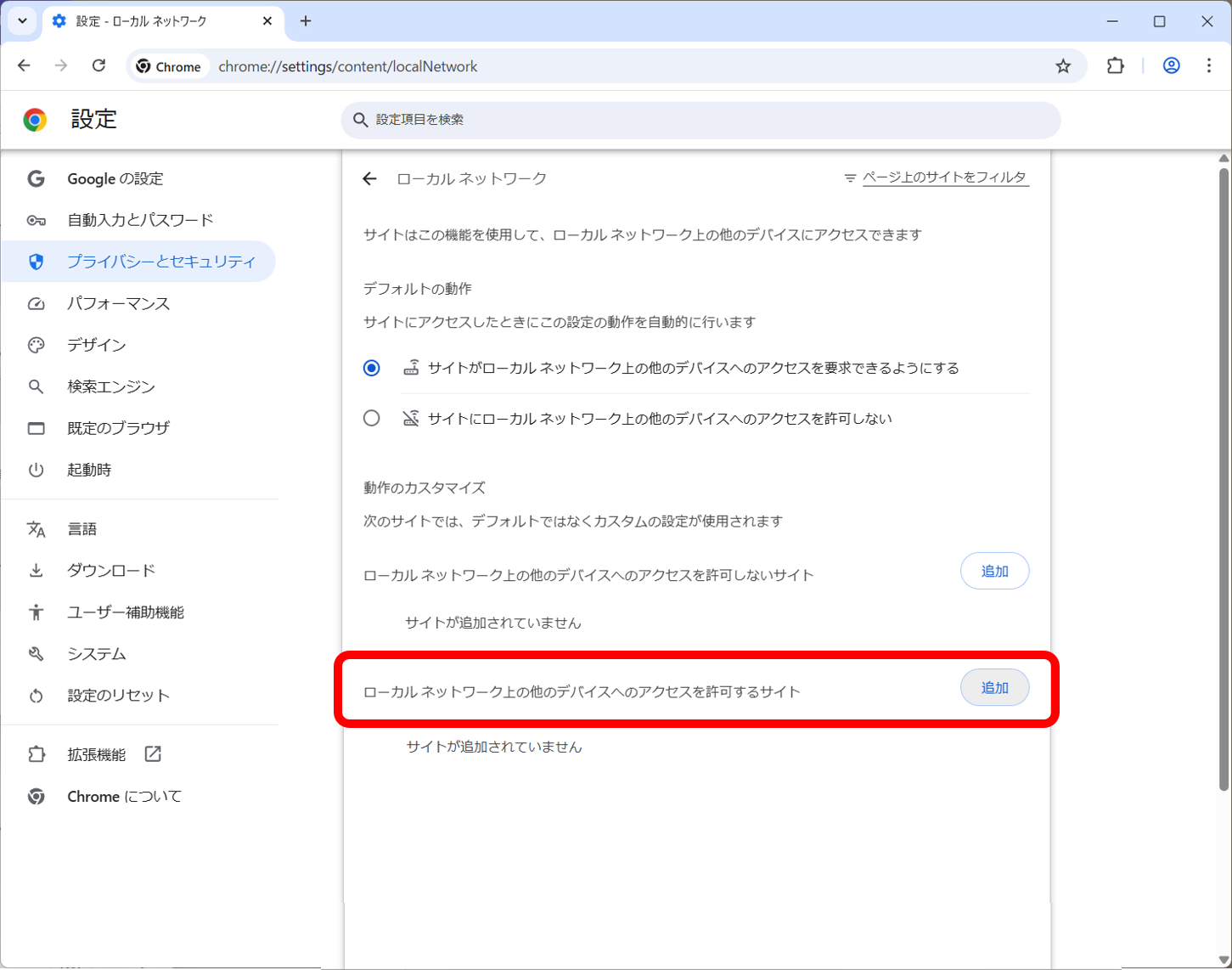This screenshot has width=1232, height=970.
Task: Click ページ上のサイトをフィルタ filter field
Action: coord(945,178)
